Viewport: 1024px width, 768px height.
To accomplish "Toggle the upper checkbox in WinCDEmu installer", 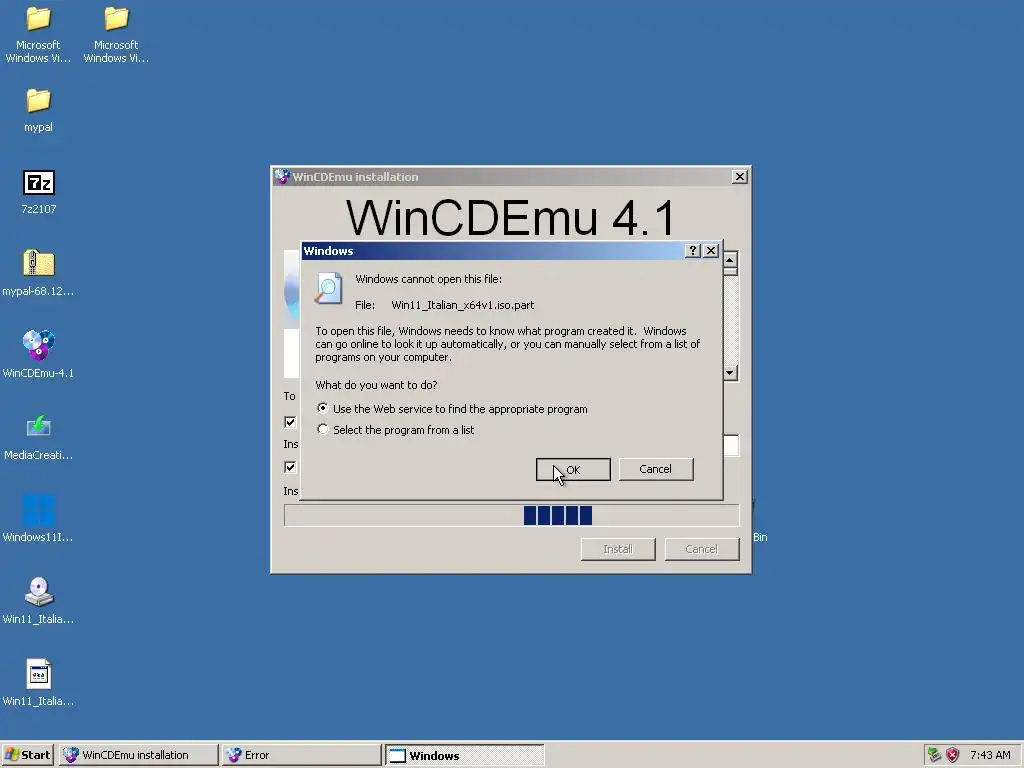I will tap(291, 422).
